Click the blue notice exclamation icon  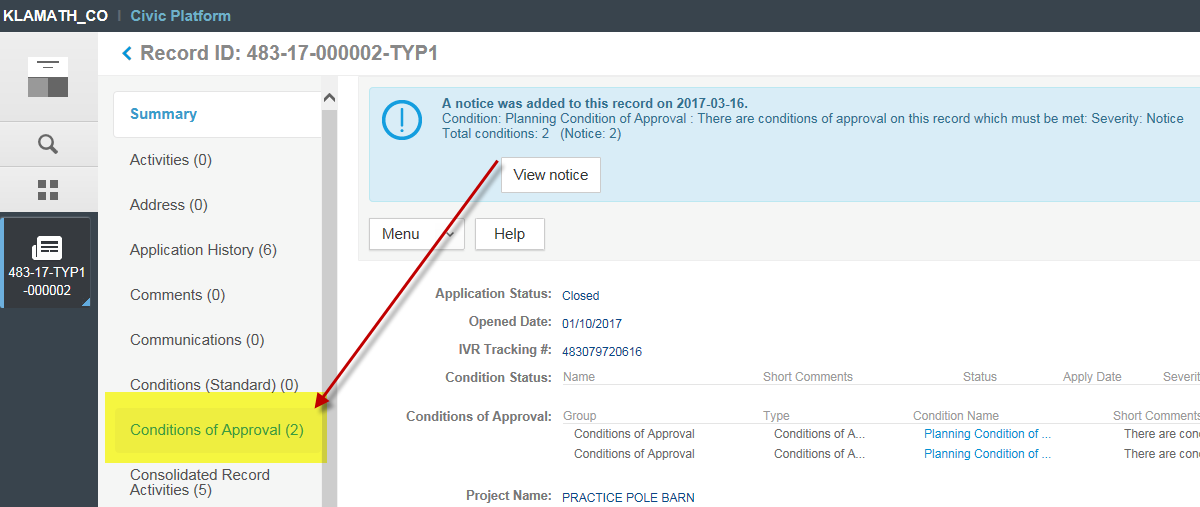(401, 119)
